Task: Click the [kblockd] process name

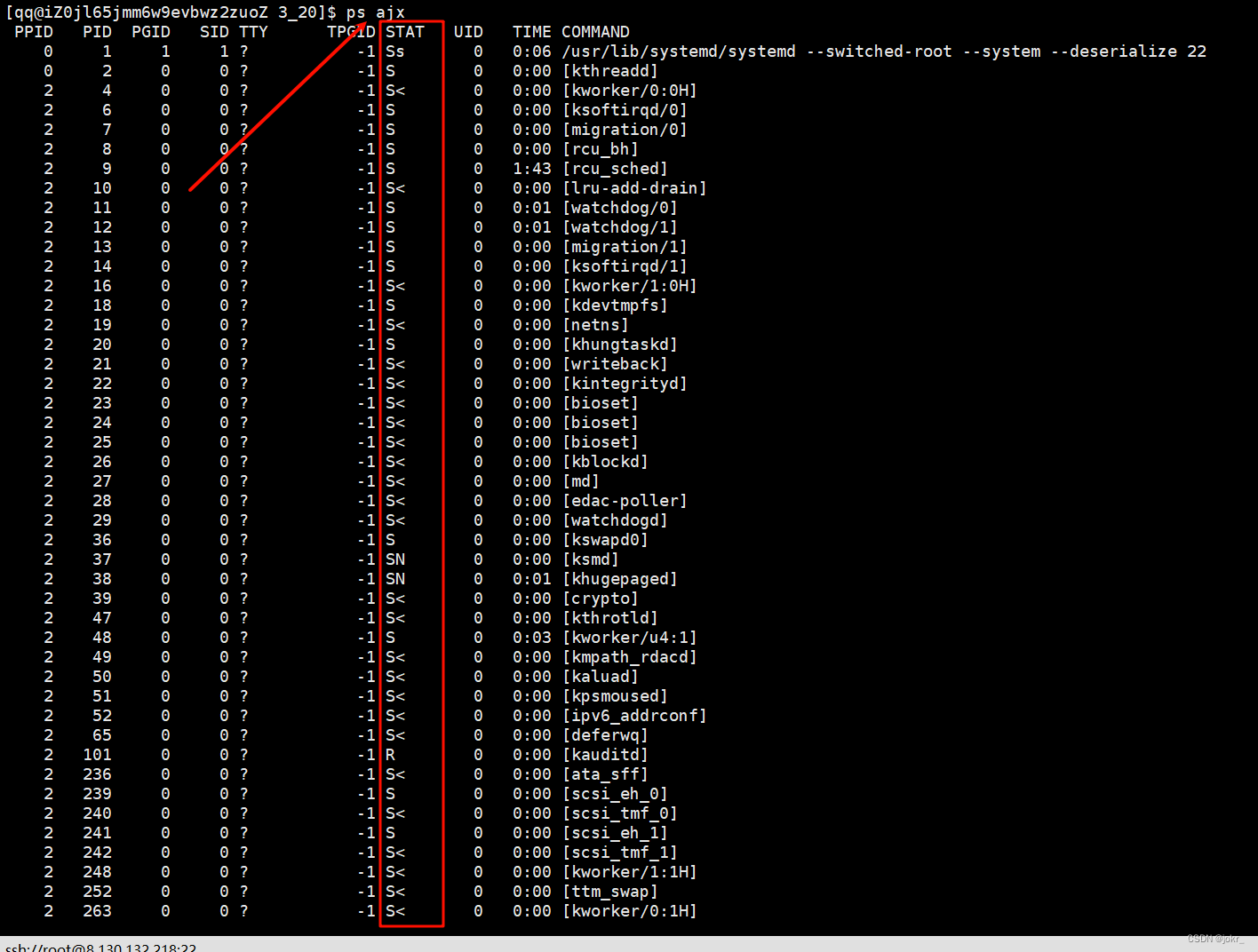Action: tap(605, 462)
